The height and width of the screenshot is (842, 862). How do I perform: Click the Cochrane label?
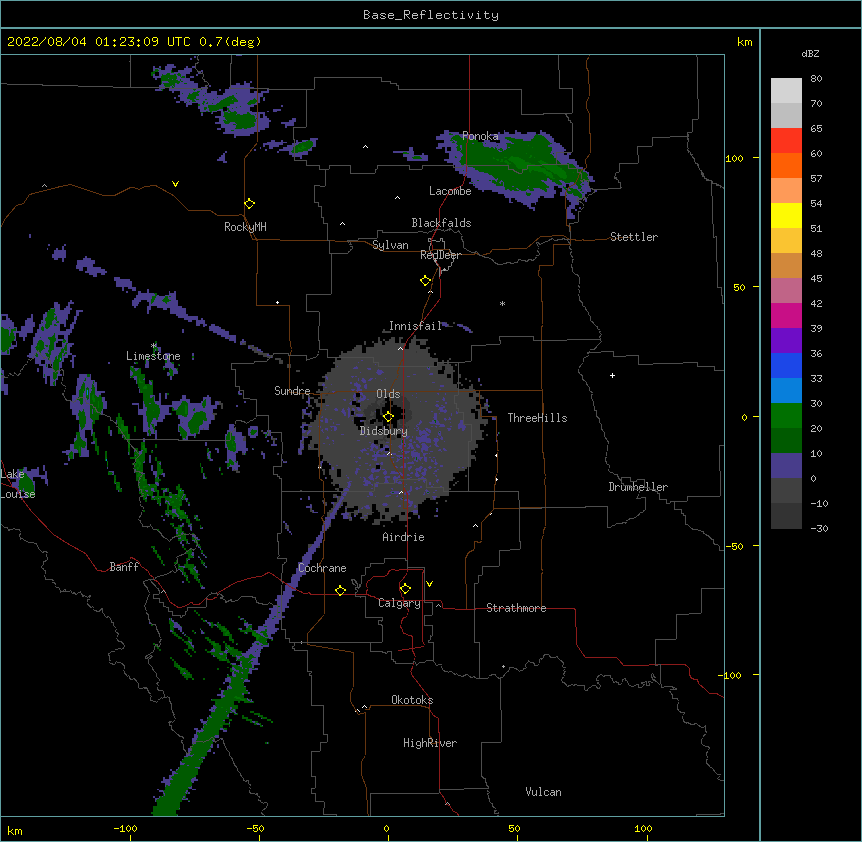click(x=322, y=568)
